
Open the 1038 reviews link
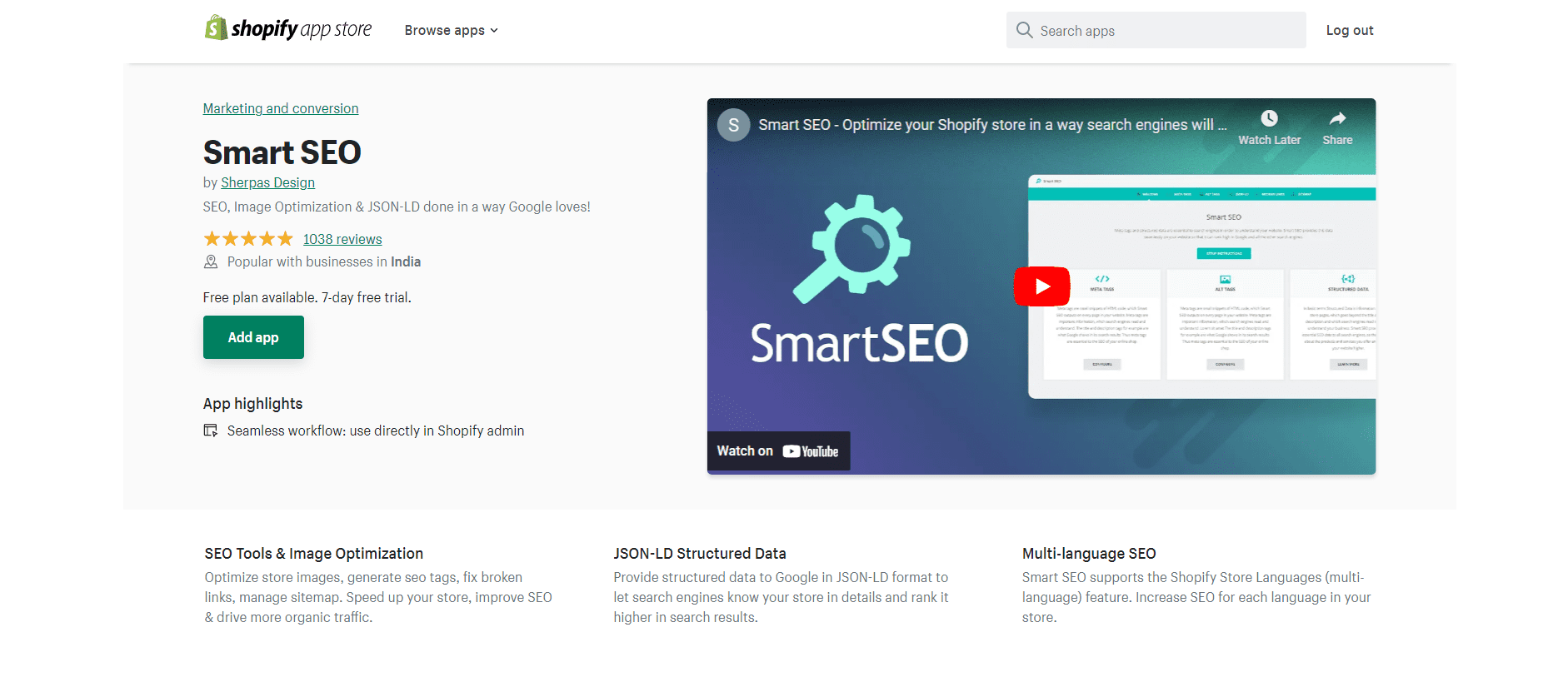[x=342, y=239]
